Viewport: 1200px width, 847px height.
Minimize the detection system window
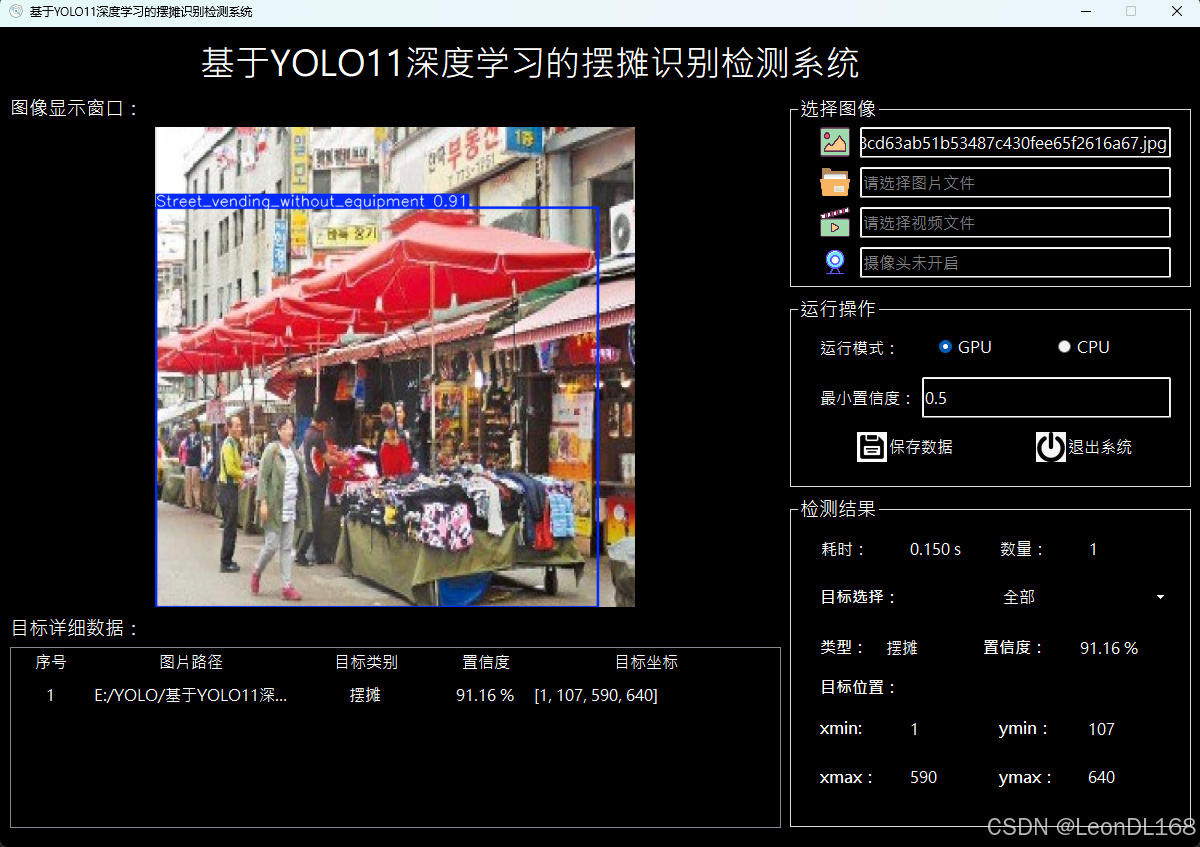(1085, 11)
